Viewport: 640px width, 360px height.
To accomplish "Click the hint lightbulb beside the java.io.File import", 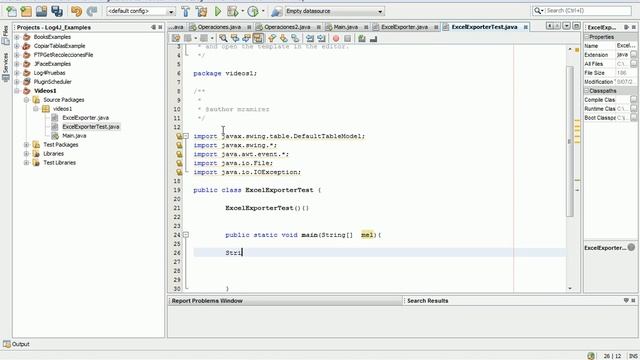I will pos(179,163).
